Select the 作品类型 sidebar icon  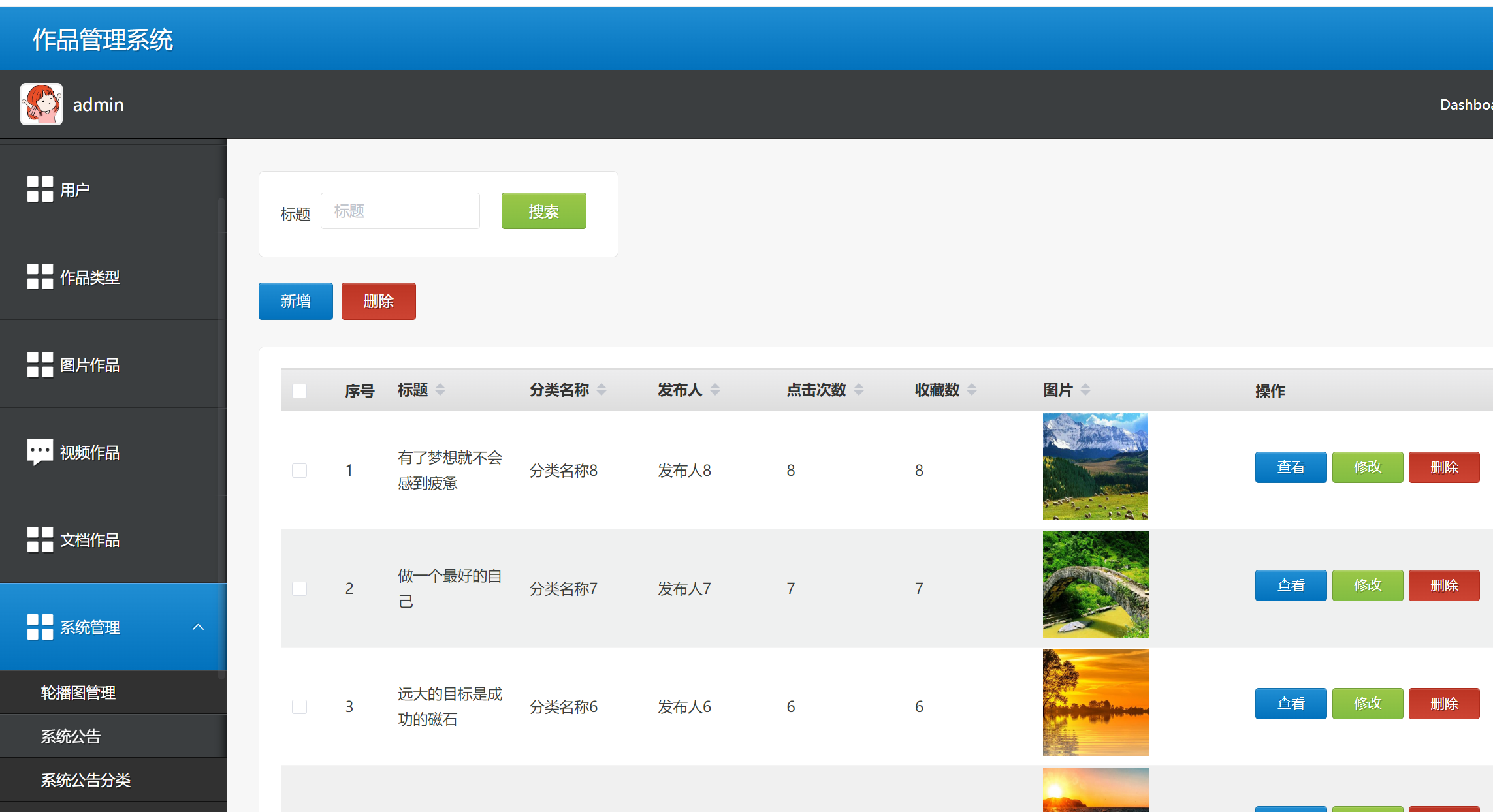coord(39,277)
